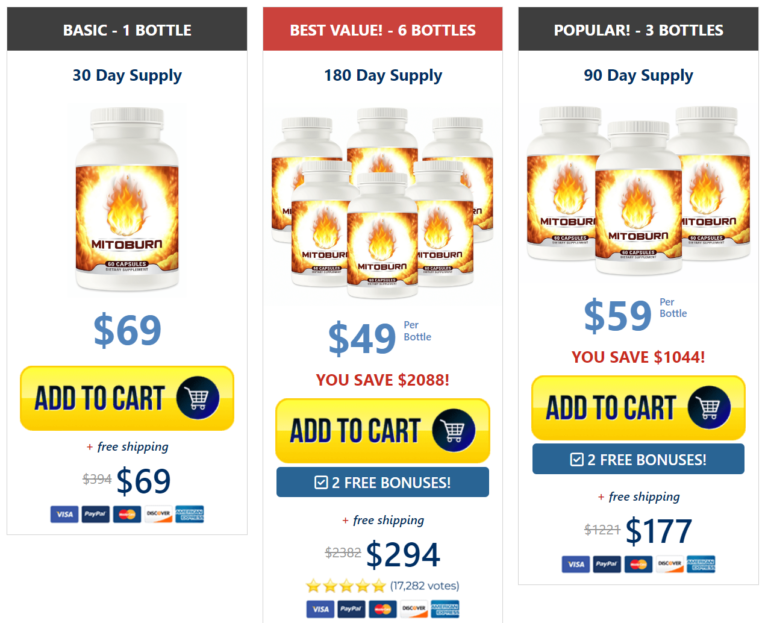
Task: Add the 90 Day Supply to cart
Action: [638, 407]
